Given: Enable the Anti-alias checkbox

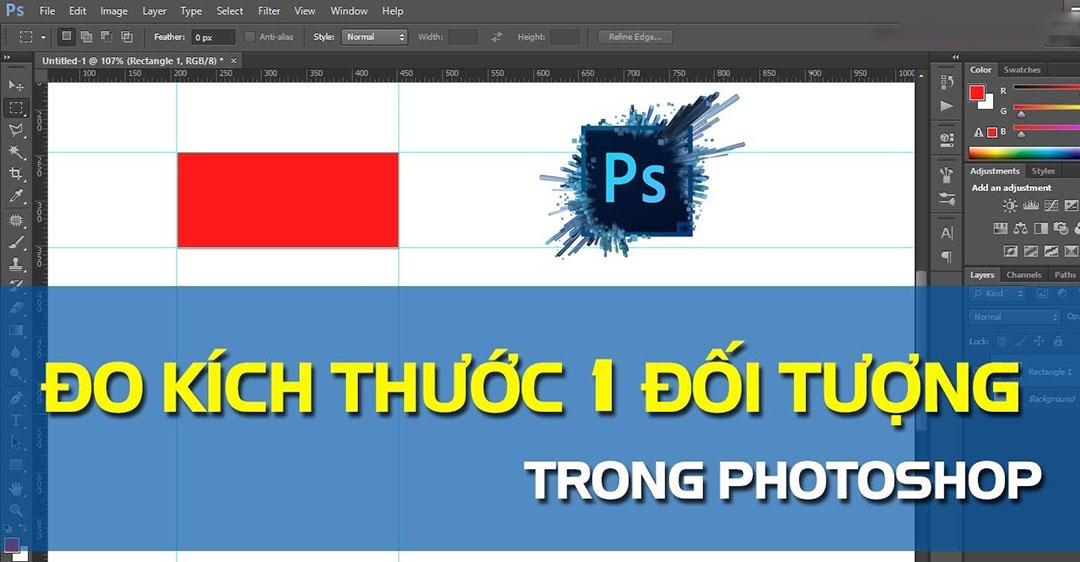Looking at the screenshot, I should 249,37.
